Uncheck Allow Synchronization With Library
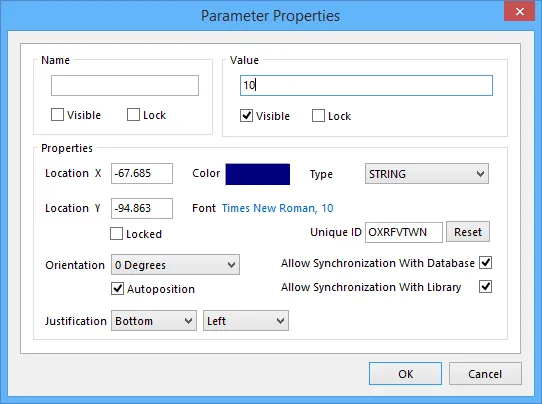This screenshot has width=542, height=404. tap(485, 287)
